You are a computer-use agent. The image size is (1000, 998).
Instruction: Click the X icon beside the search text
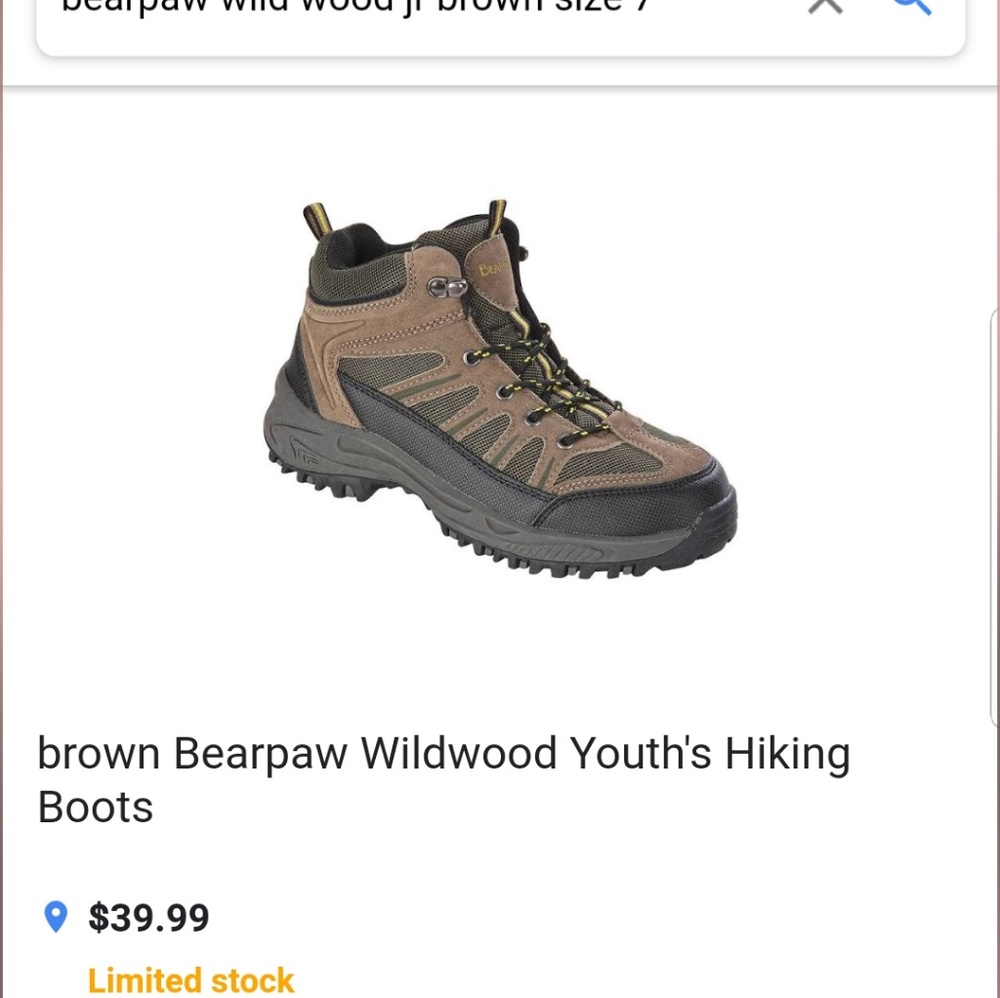tap(824, 6)
